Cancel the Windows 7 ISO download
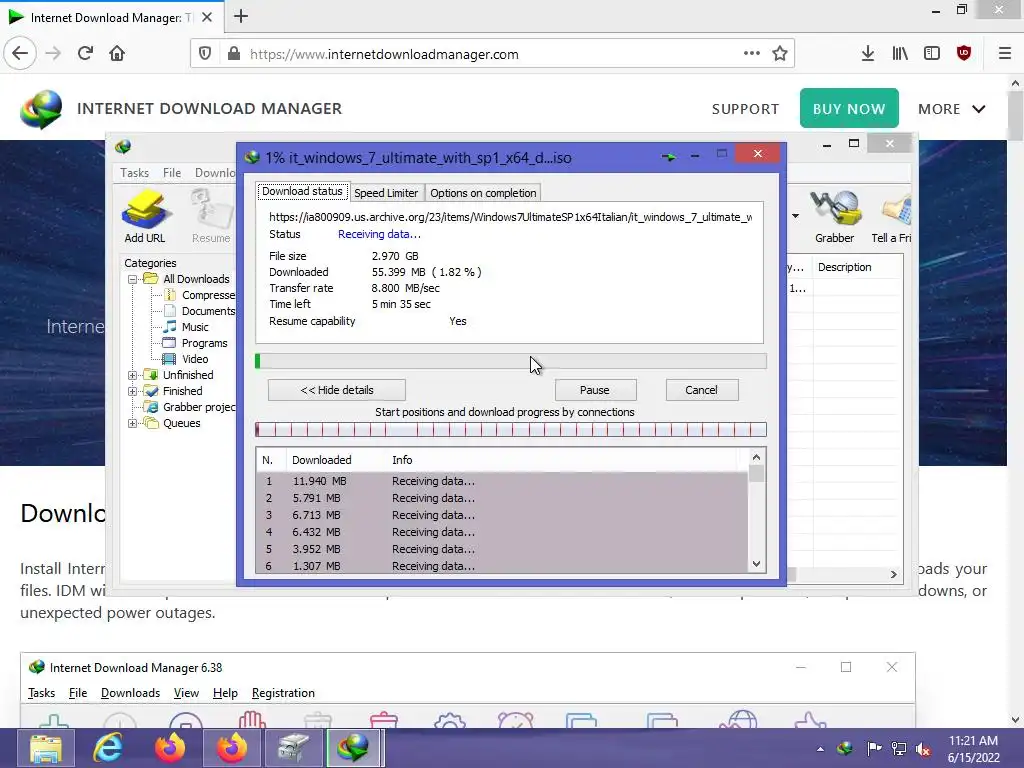Viewport: 1024px width, 768px height. 701,390
